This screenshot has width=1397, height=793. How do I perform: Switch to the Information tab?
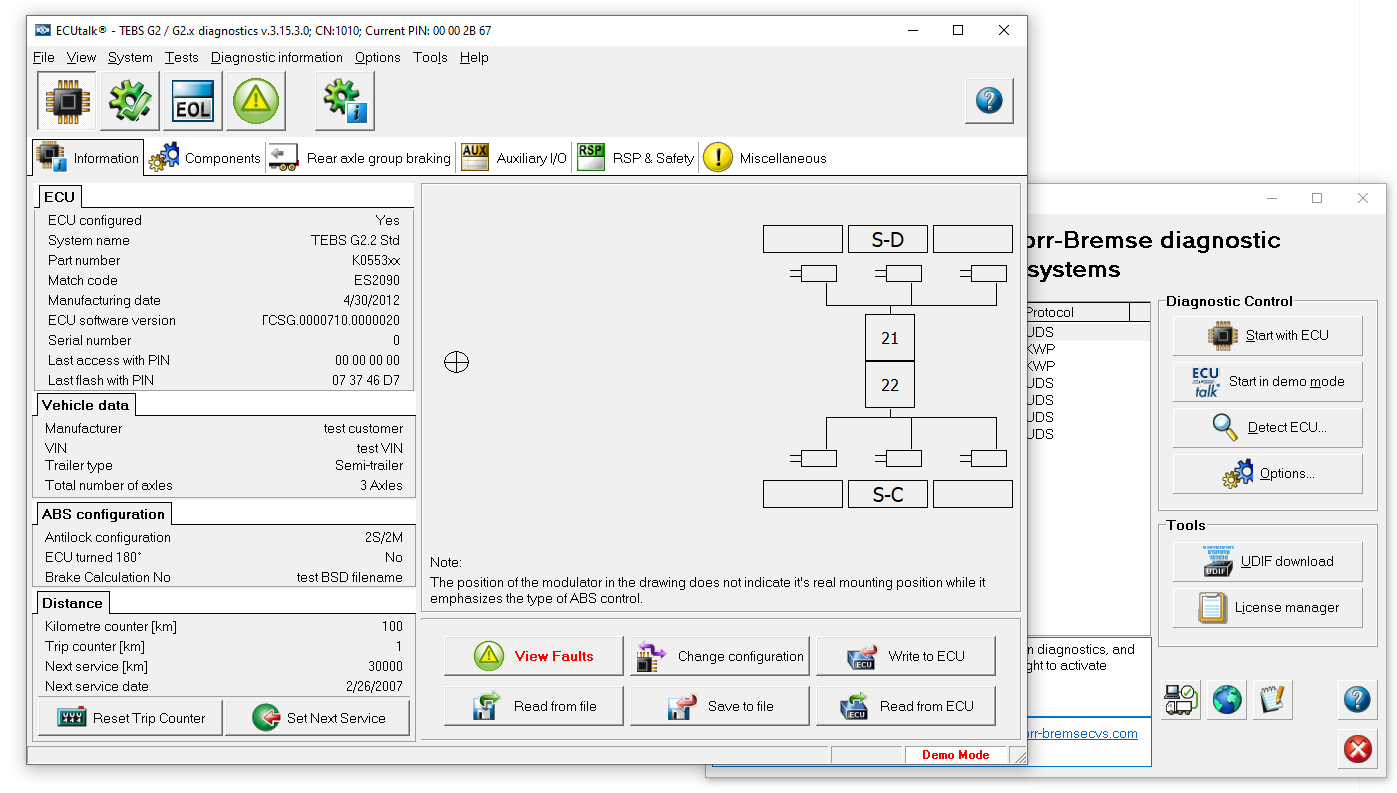(88, 158)
